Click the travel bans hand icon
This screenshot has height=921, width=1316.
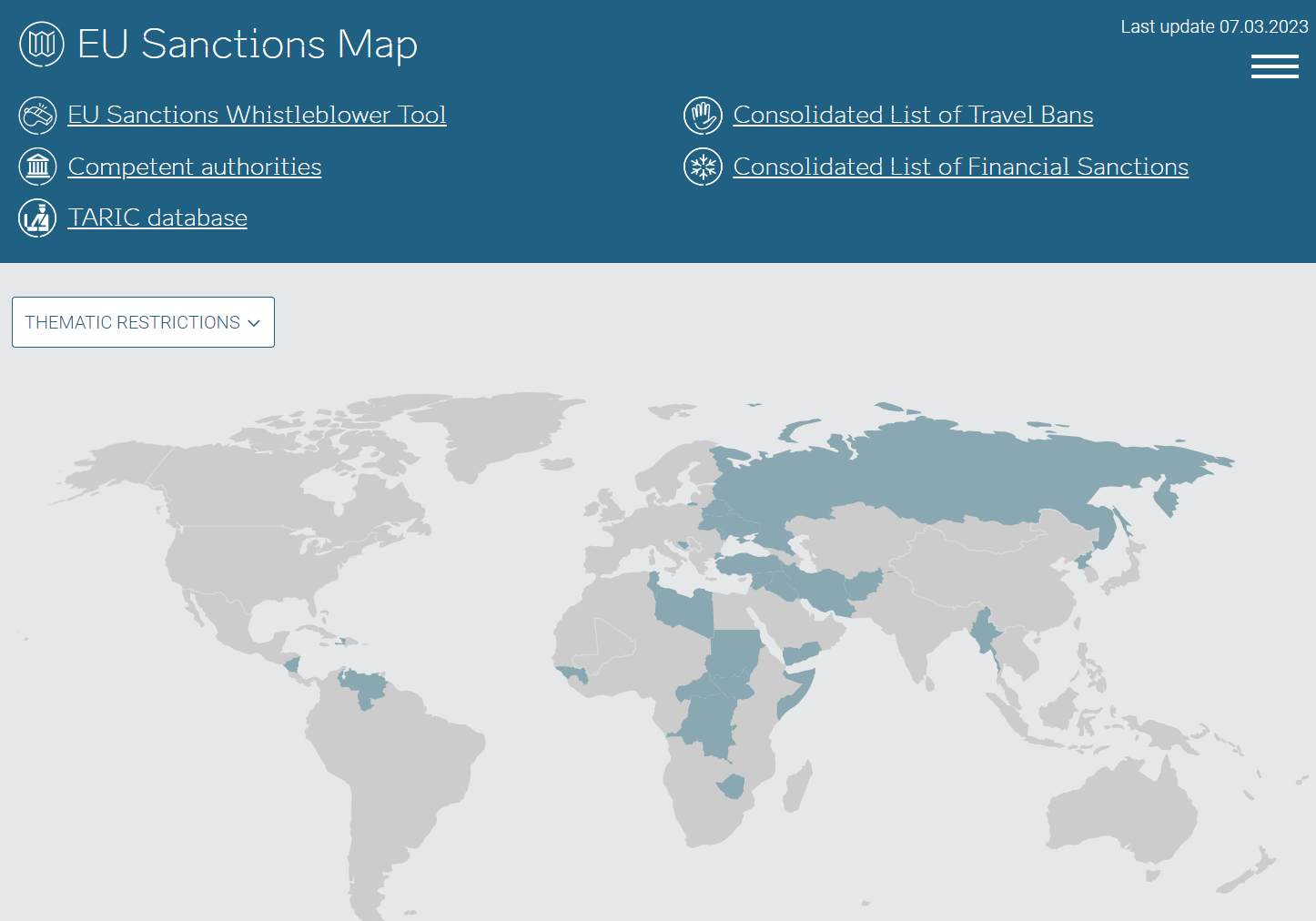[703, 116]
